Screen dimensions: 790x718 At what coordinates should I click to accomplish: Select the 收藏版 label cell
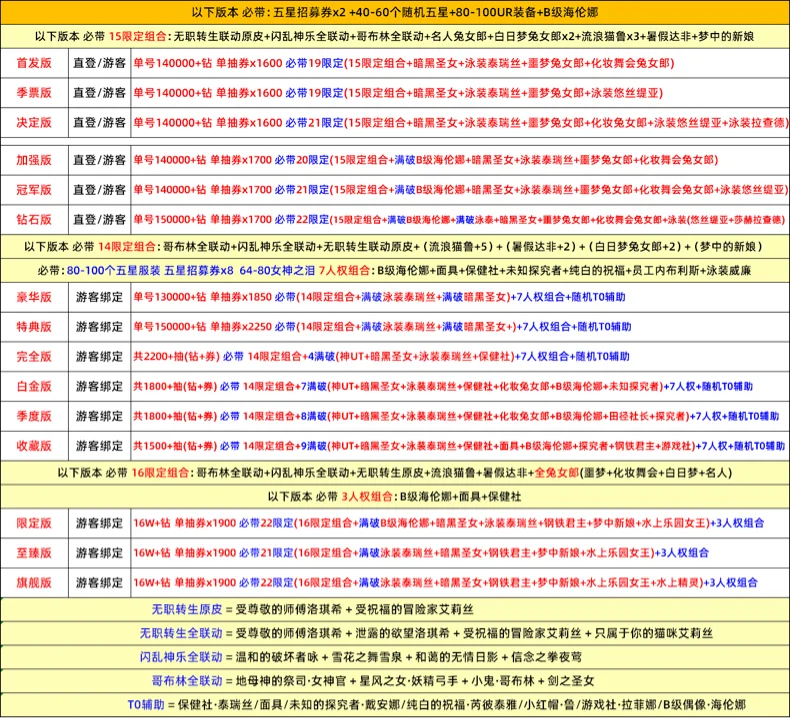pos(34,445)
